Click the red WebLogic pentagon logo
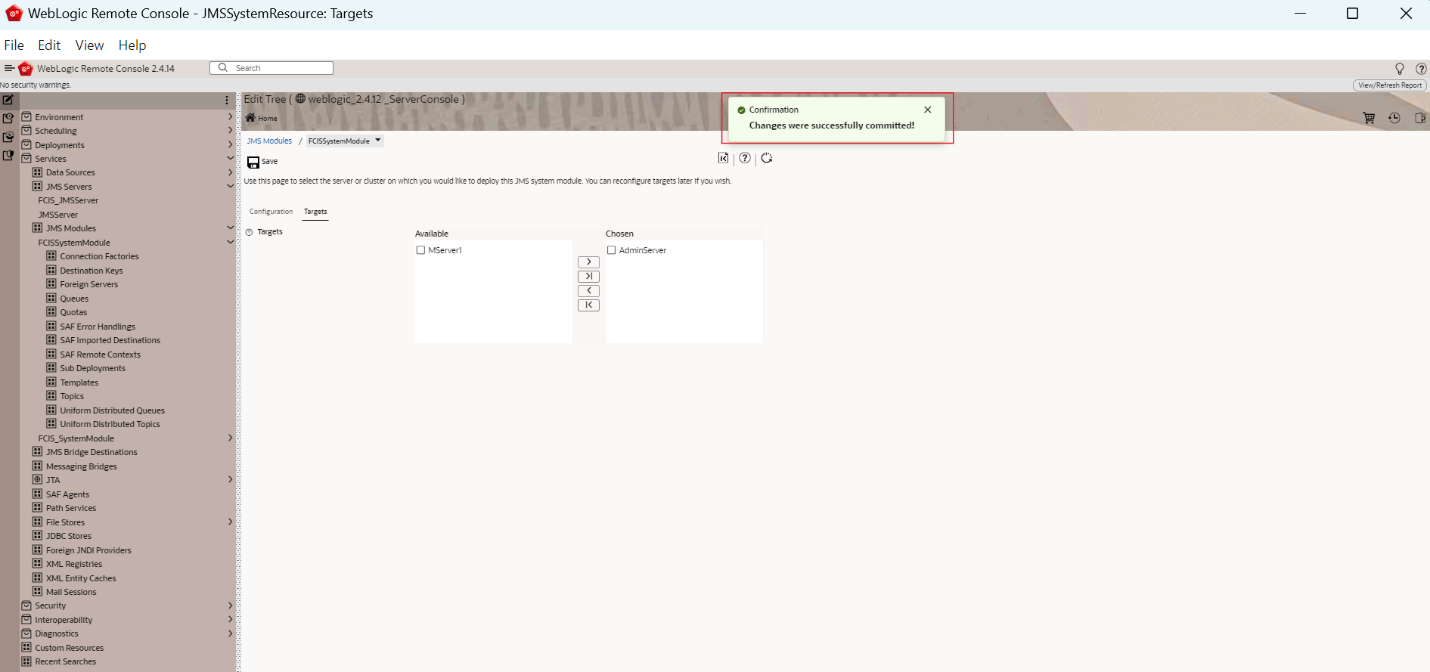Viewport: 1430px width, 672px height. [25, 68]
